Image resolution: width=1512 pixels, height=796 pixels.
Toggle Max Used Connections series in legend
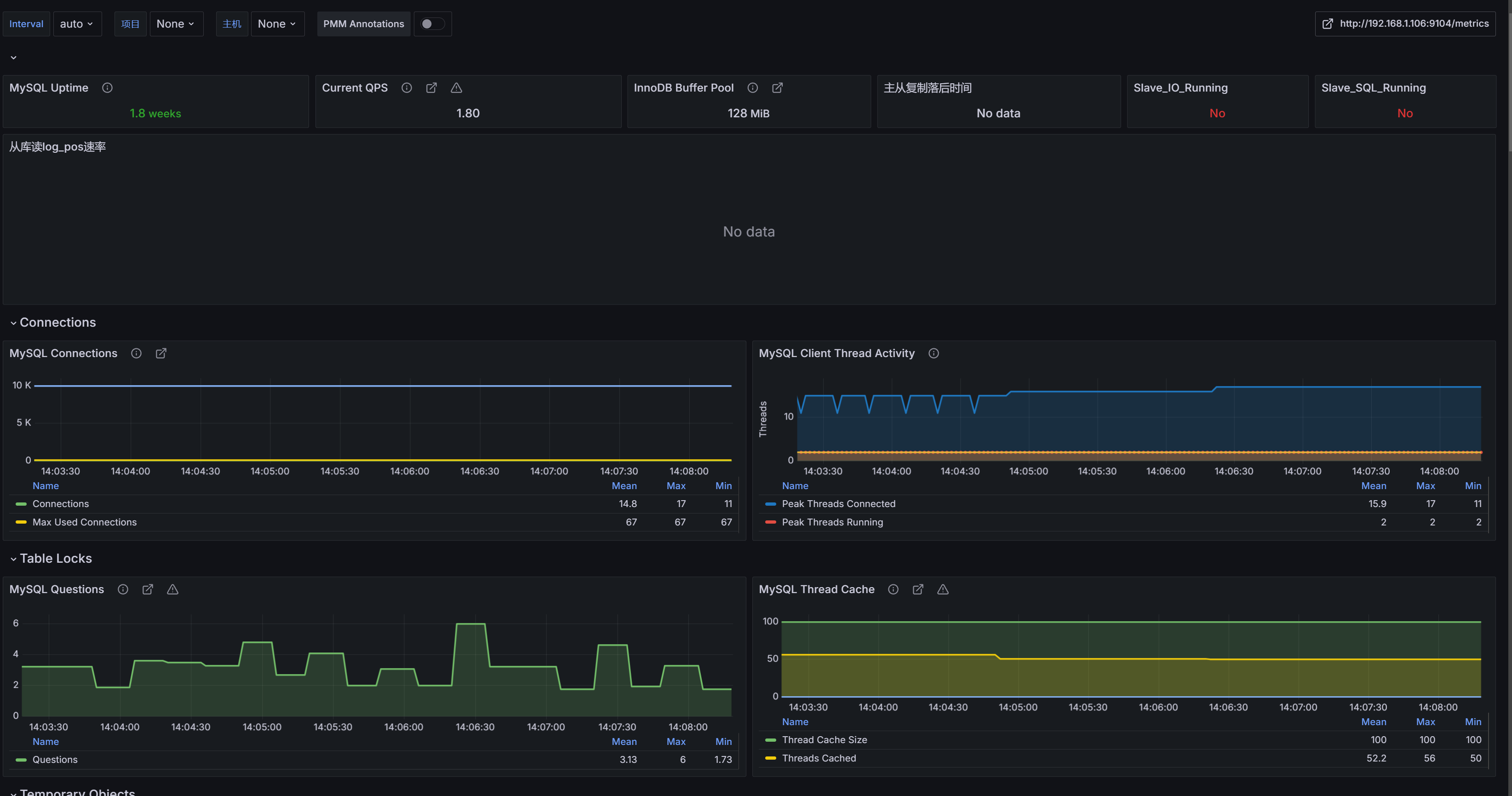[x=85, y=522]
